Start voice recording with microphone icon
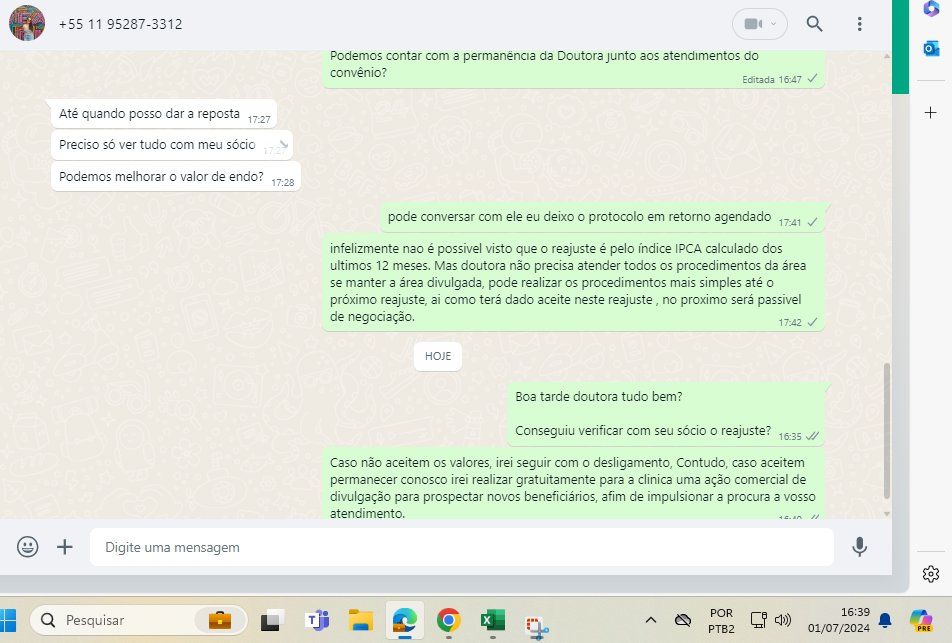The width and height of the screenshot is (952, 643). click(x=858, y=547)
